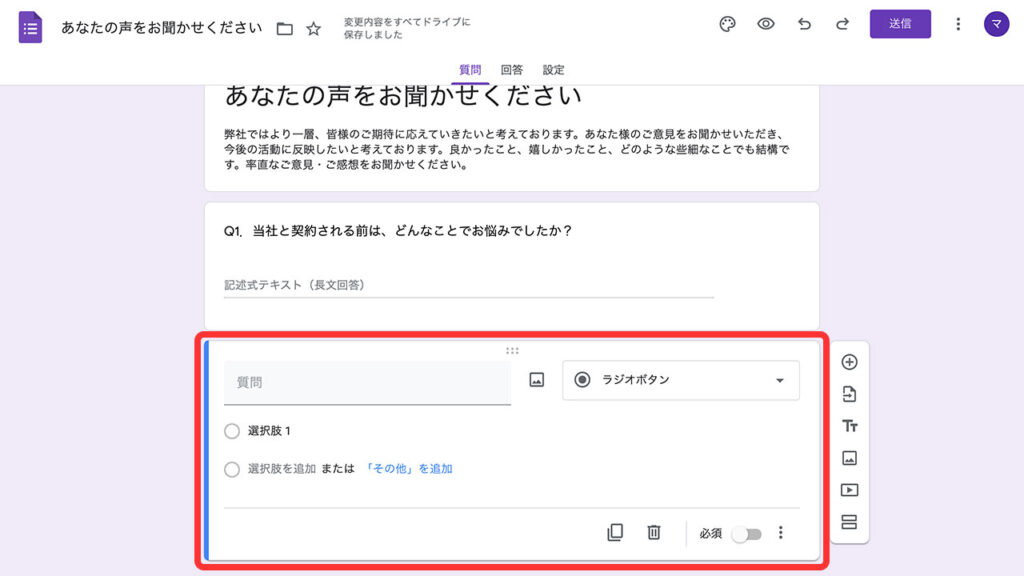
Task: Redo the last change
Action: (842, 24)
